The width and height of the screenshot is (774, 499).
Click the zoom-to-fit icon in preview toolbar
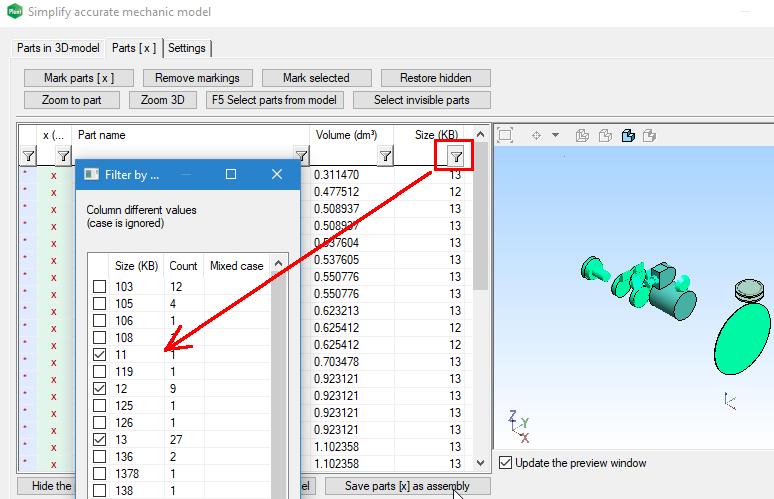pos(505,135)
